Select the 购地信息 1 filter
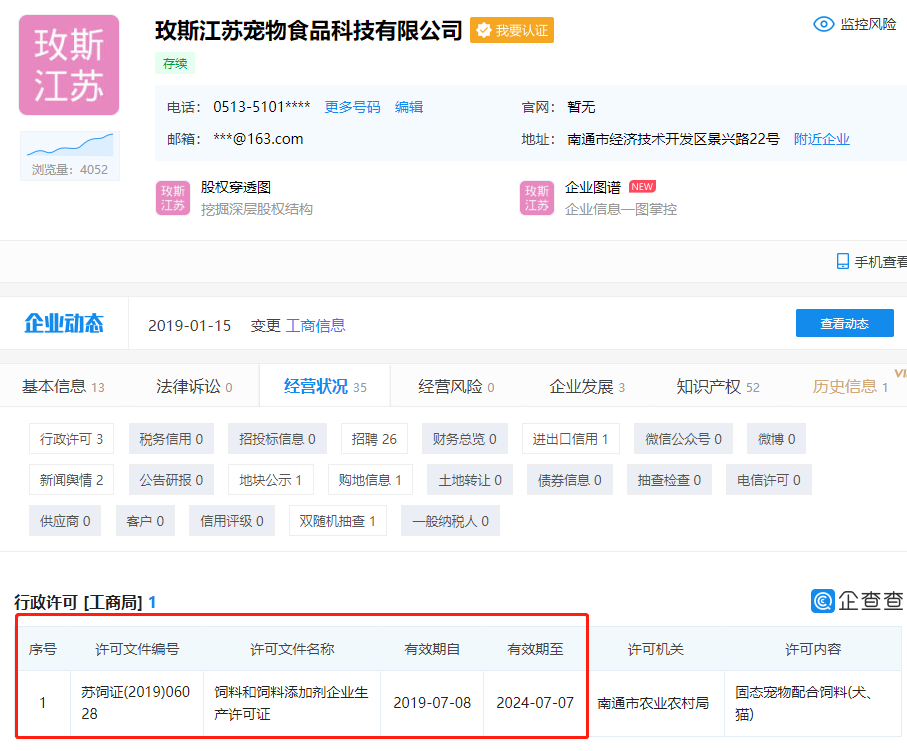This screenshot has height=751, width=907. click(x=370, y=480)
